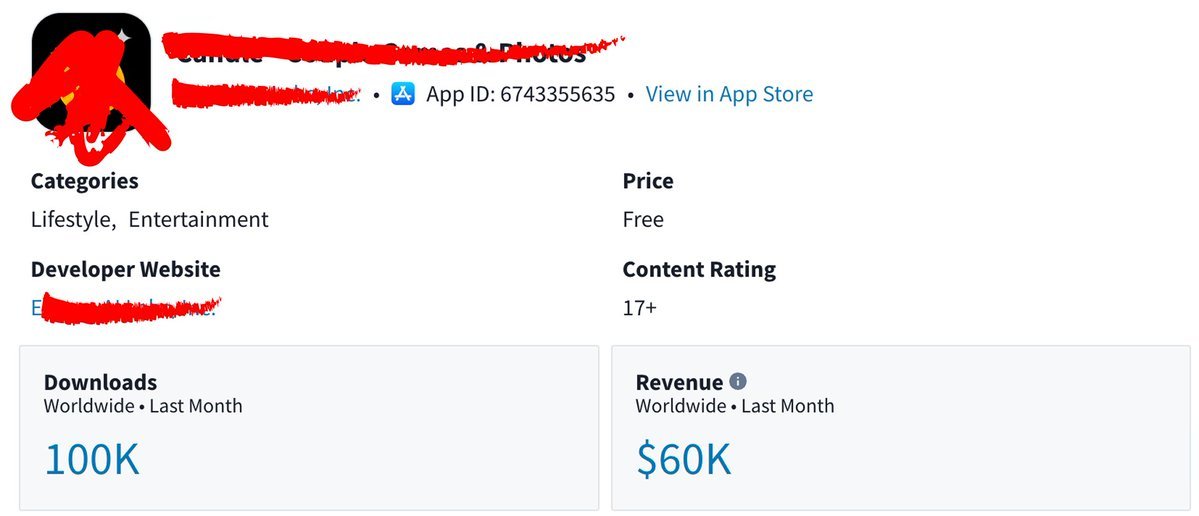
Task: Click the app thumbnail icon
Action: (x=91, y=73)
